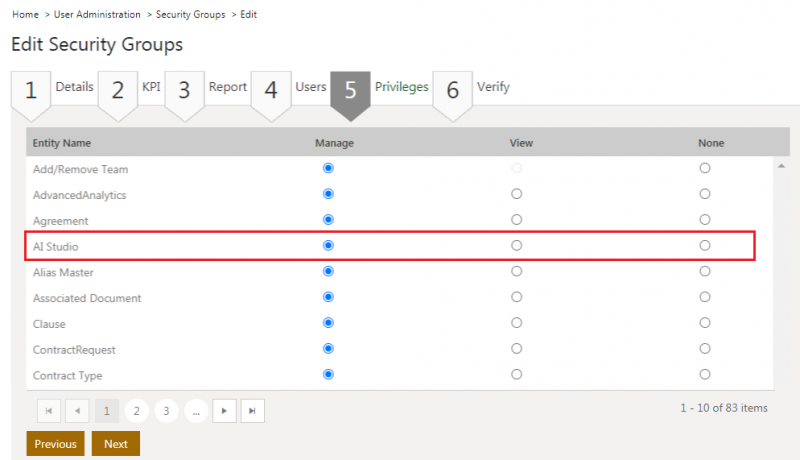The image size is (800, 460).
Task: Set AI Studio privilege to View
Action: point(516,245)
